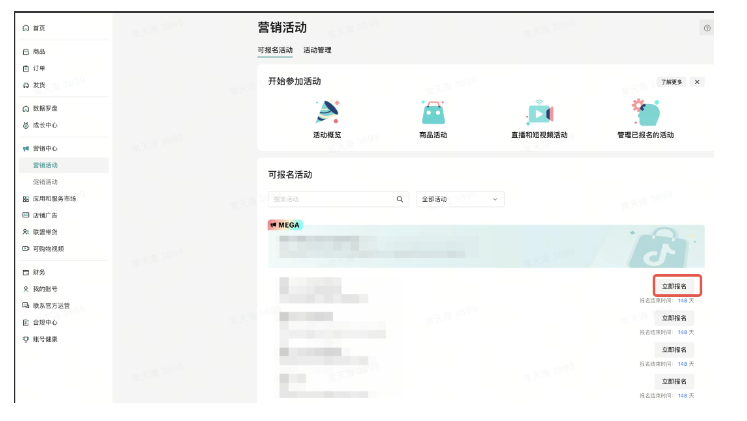Click the MEGA campaign banner
The height and width of the screenshot is (421, 747).
485,246
